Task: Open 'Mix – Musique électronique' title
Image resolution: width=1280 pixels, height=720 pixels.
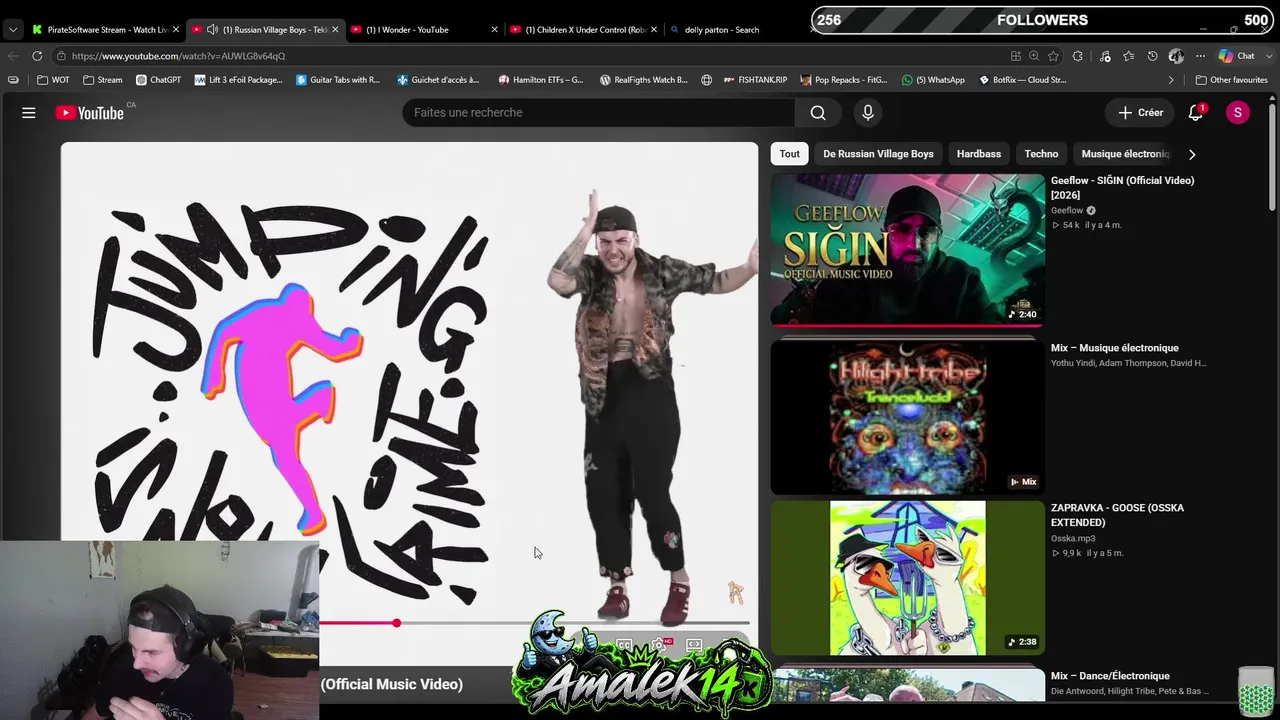Action: coord(1115,348)
